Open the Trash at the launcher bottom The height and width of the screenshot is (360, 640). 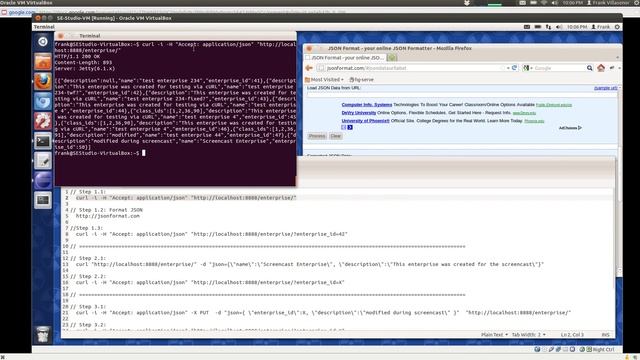(x=43, y=334)
